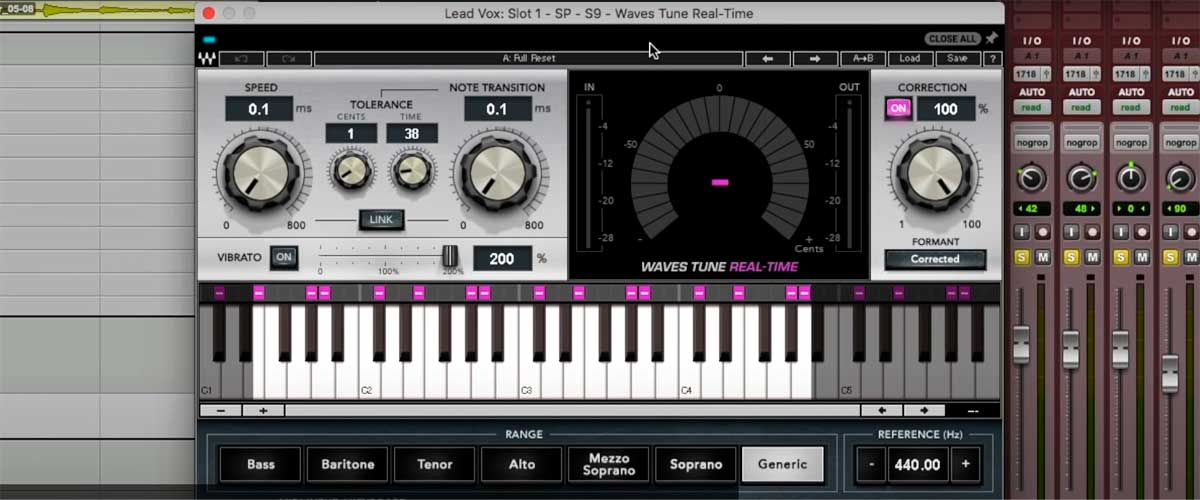1200x500 pixels.
Task: Mute the mixer channel panned 48
Action: coord(1091,258)
